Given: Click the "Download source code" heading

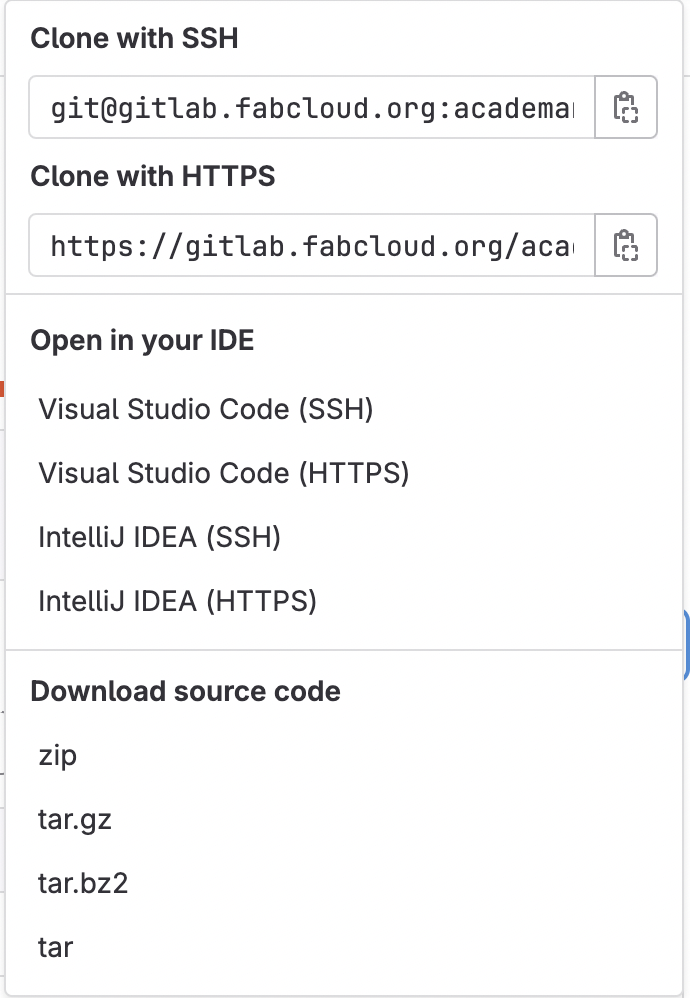Looking at the screenshot, I should pyautogui.click(x=185, y=691).
